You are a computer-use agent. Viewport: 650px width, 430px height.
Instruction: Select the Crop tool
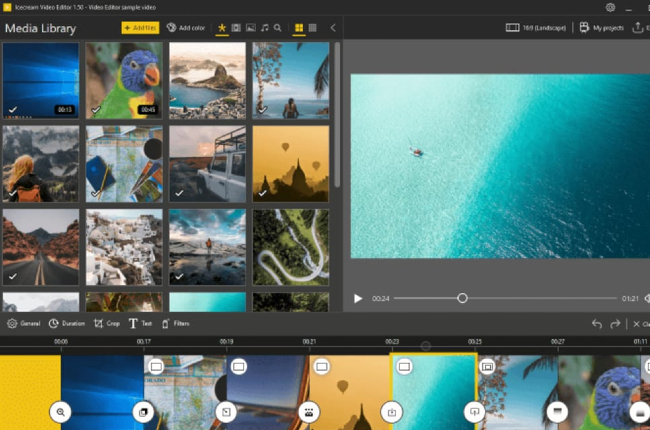click(107, 323)
